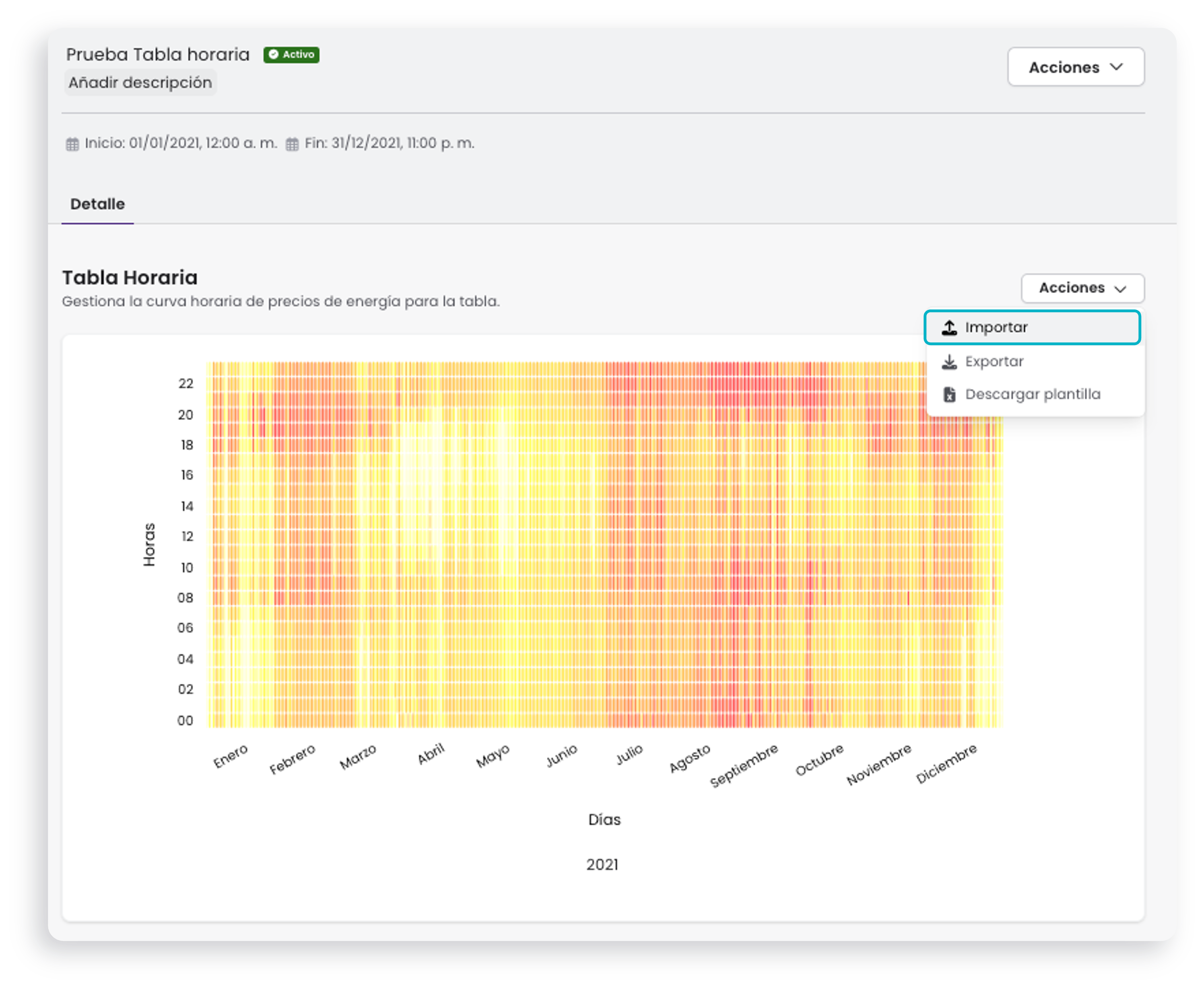Click the Septiembre label under the heatmap
Screen dimensions: 1204x990
click(x=743, y=765)
